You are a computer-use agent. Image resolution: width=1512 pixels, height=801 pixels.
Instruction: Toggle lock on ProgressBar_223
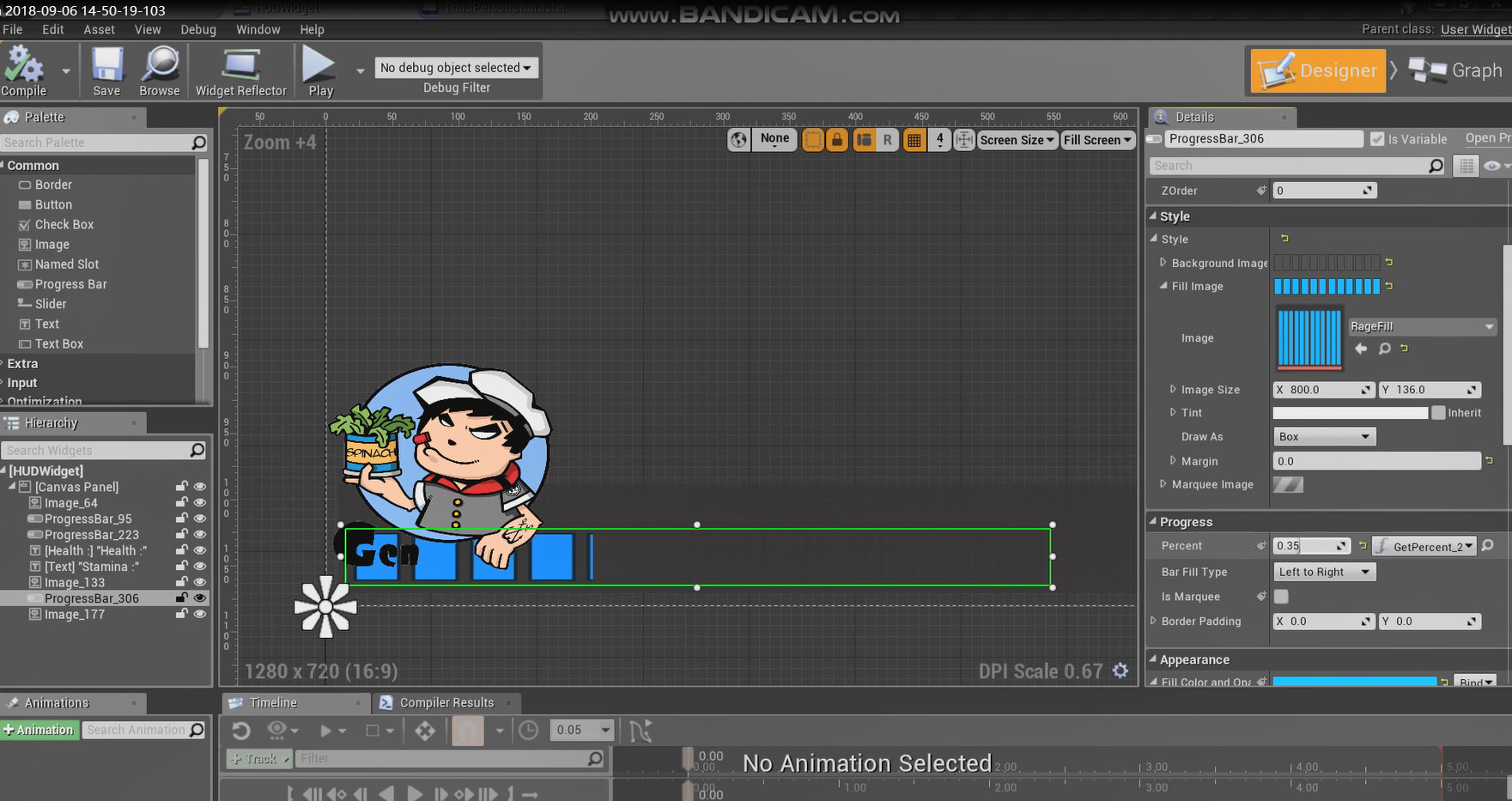coord(182,534)
